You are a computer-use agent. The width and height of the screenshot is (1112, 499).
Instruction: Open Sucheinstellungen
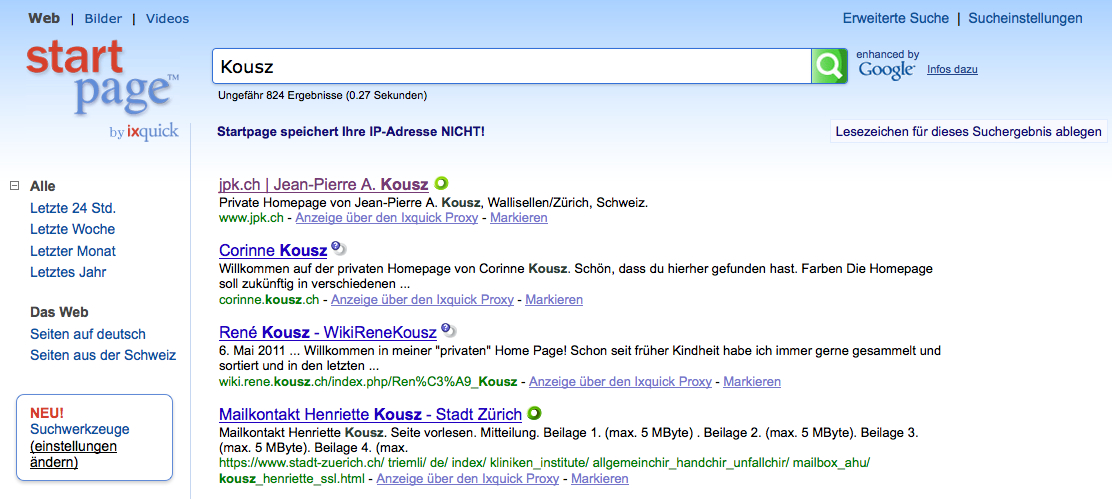tap(1025, 18)
